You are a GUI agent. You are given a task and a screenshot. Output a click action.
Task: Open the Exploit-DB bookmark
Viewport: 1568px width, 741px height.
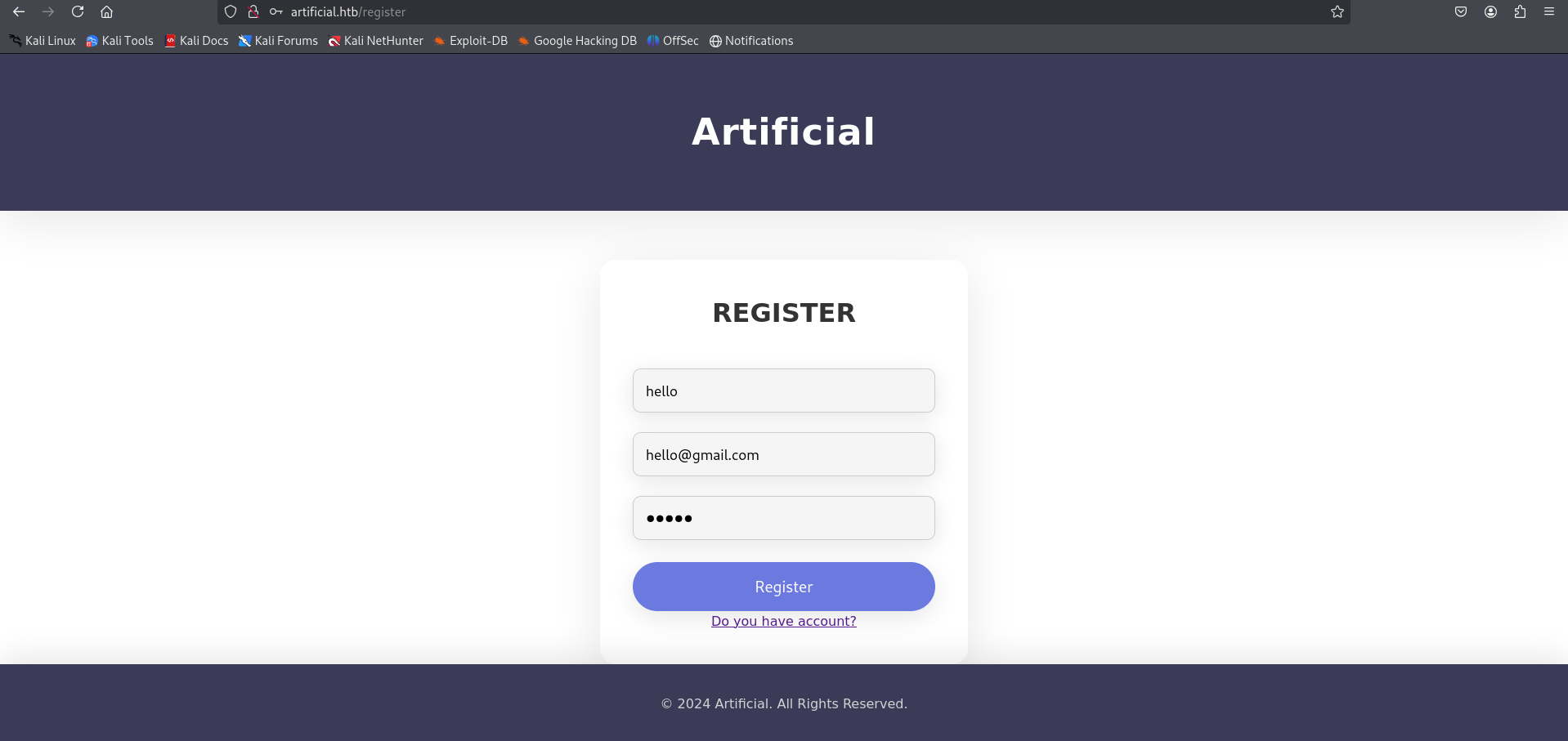(x=471, y=41)
